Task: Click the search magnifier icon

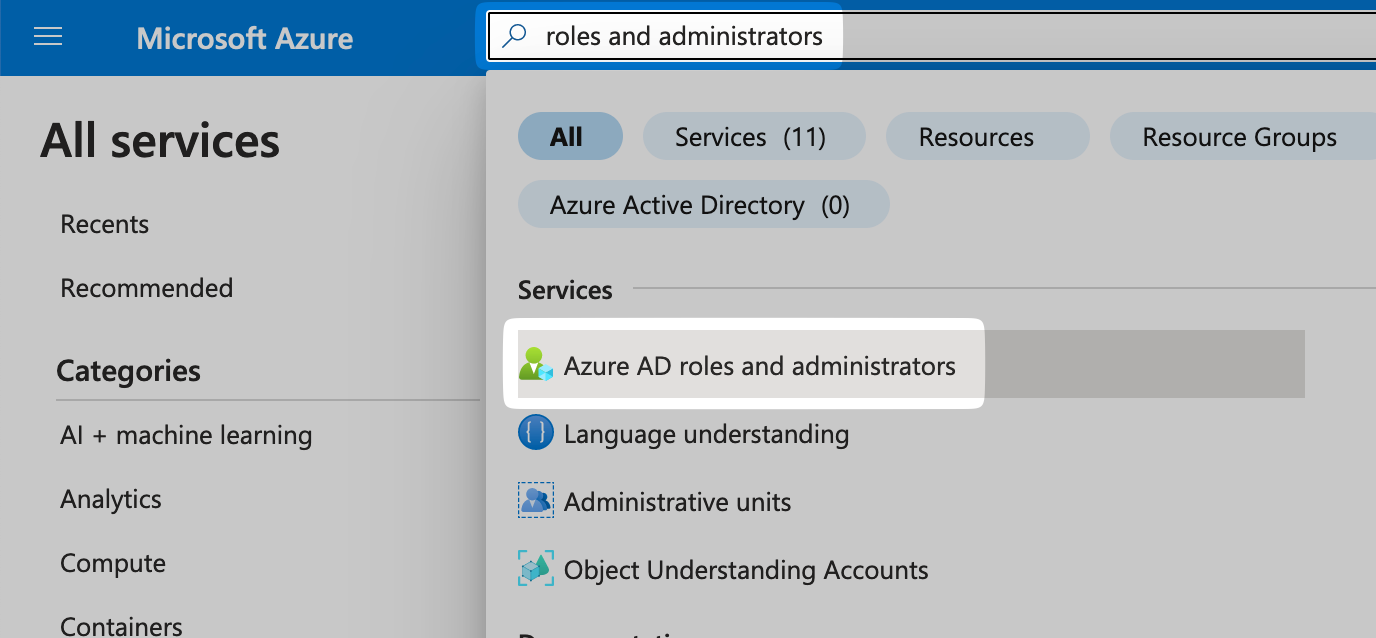Action: coord(514,37)
